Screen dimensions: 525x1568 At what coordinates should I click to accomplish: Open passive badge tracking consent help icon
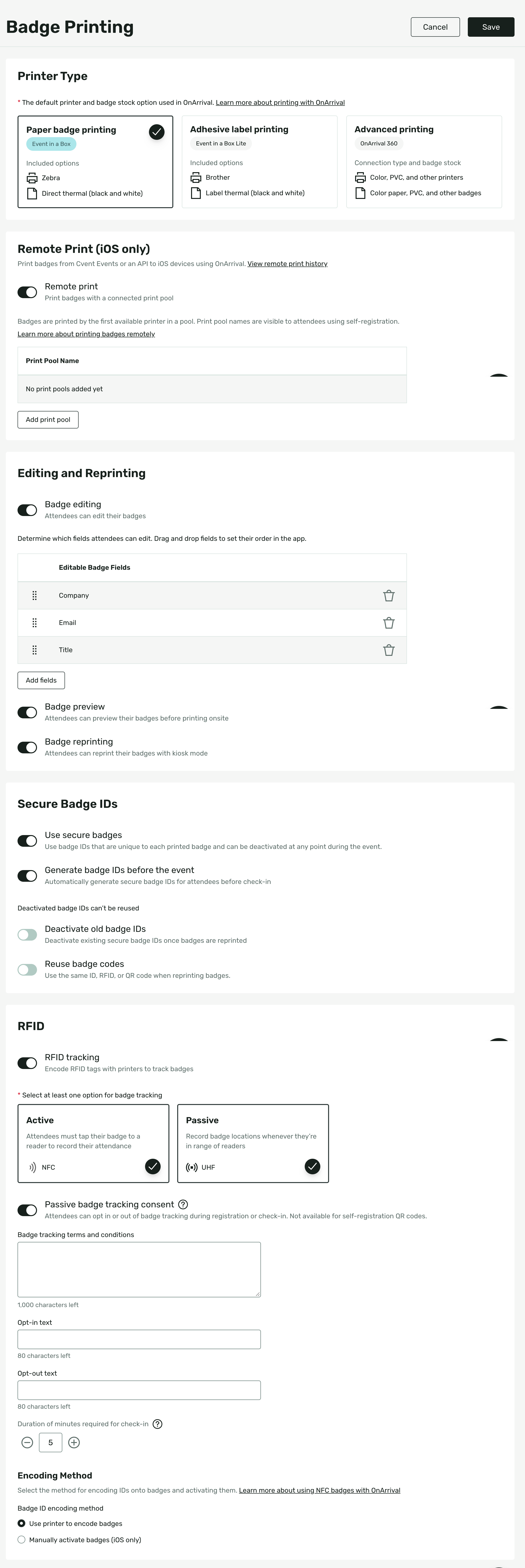click(183, 1205)
